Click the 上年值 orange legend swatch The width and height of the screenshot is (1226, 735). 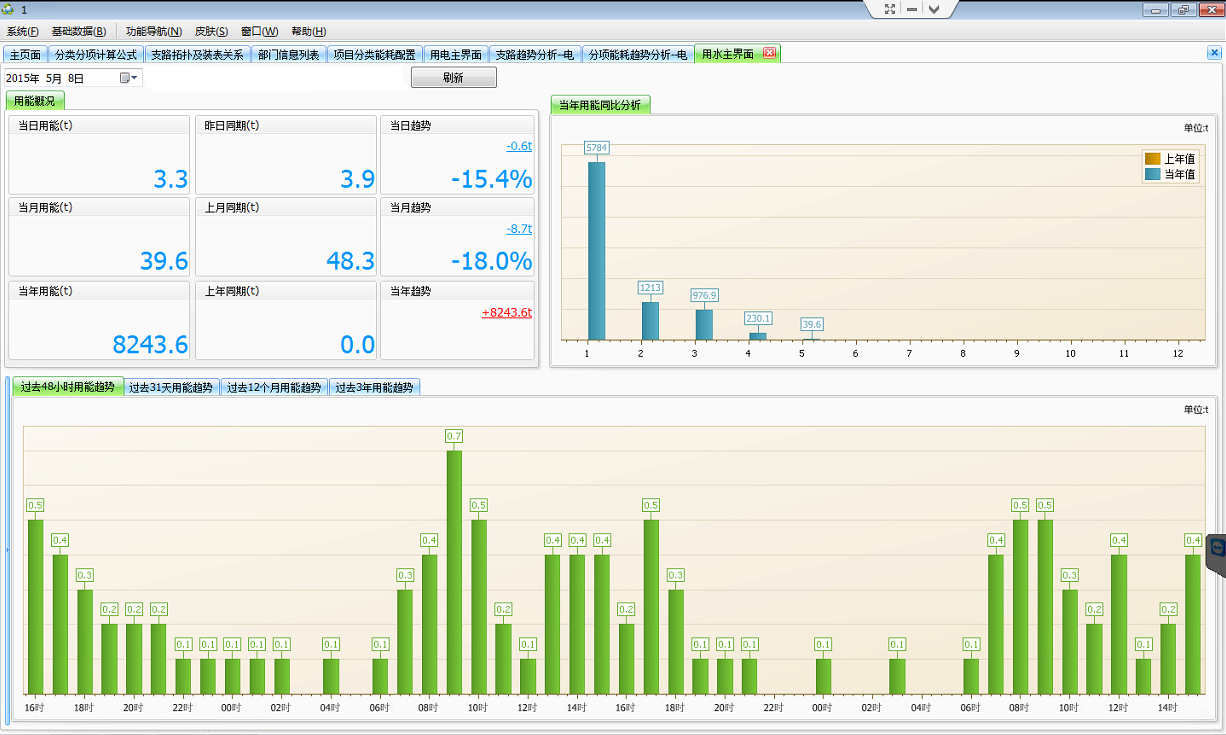click(x=1152, y=159)
